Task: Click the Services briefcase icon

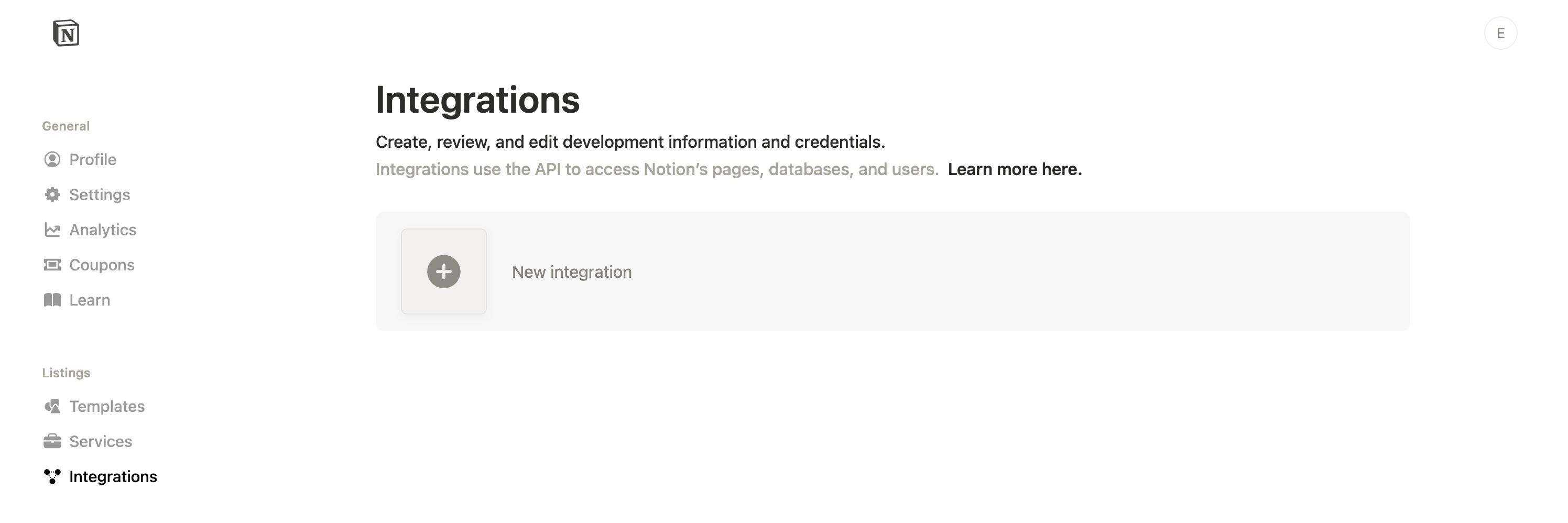Action: (52, 441)
